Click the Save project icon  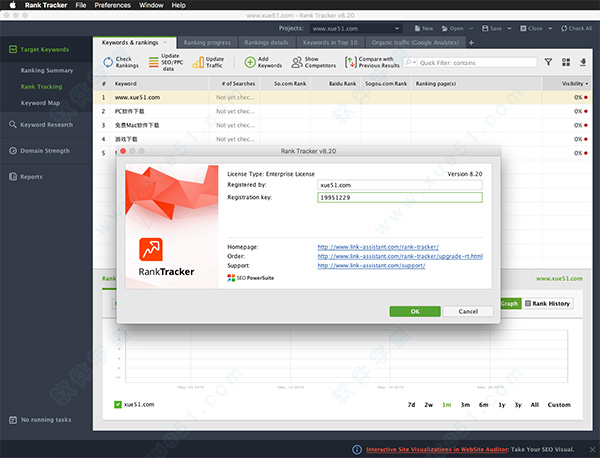pos(485,28)
